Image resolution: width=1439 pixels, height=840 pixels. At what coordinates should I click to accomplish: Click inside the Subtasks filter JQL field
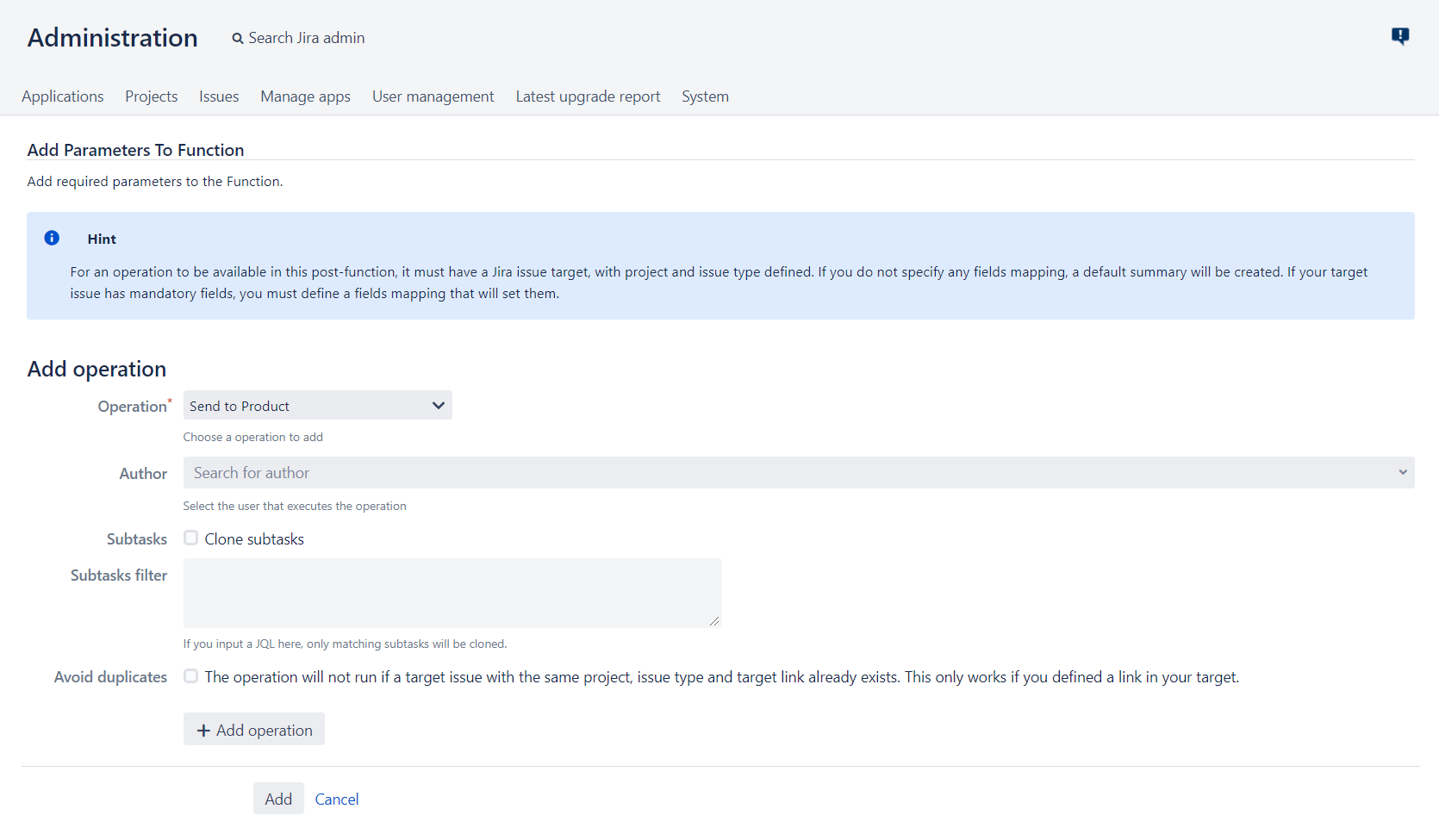click(452, 593)
